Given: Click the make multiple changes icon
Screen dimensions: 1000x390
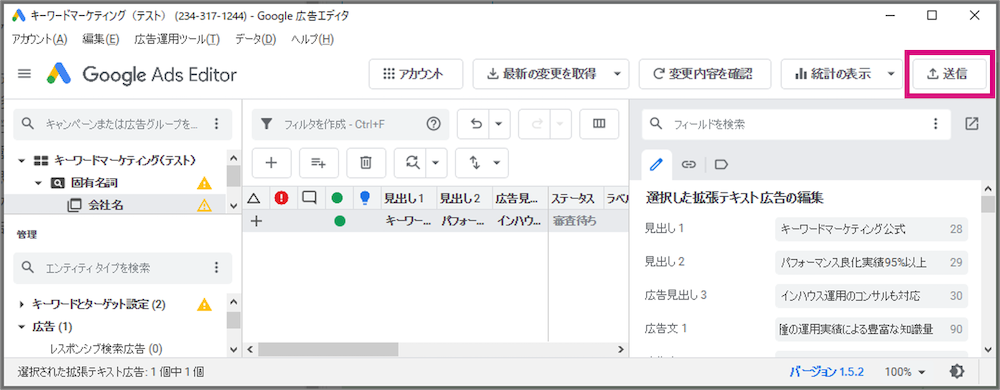Looking at the screenshot, I should pos(319,163).
